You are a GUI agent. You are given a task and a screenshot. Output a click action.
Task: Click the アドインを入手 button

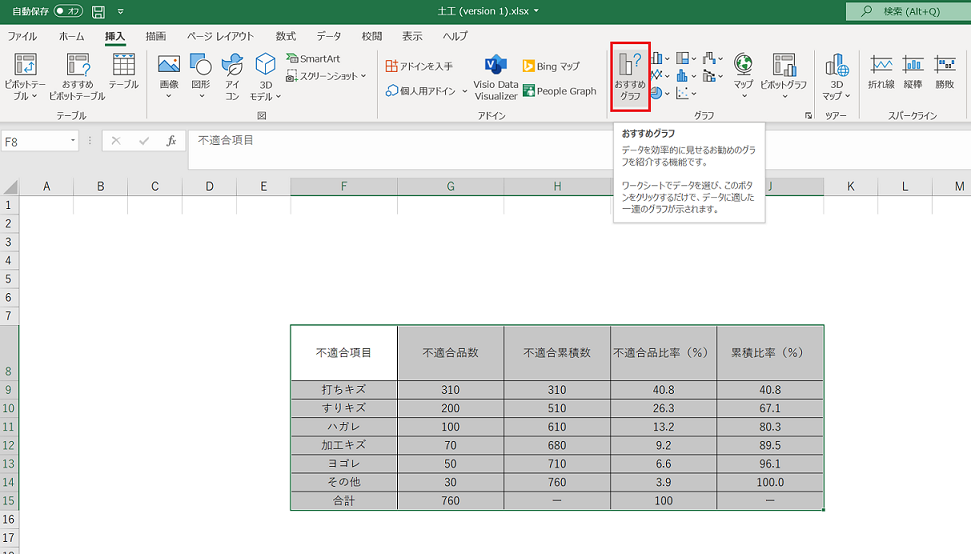point(419,66)
